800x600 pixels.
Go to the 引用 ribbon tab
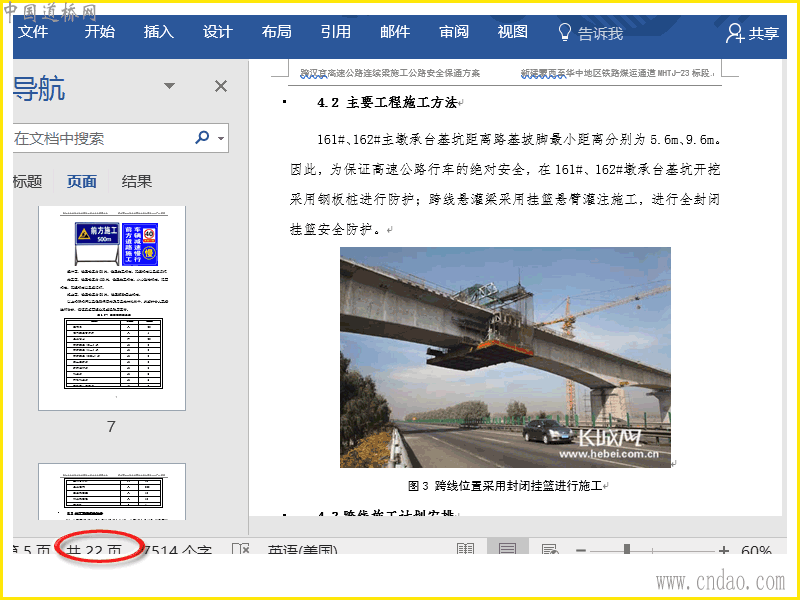(x=336, y=32)
